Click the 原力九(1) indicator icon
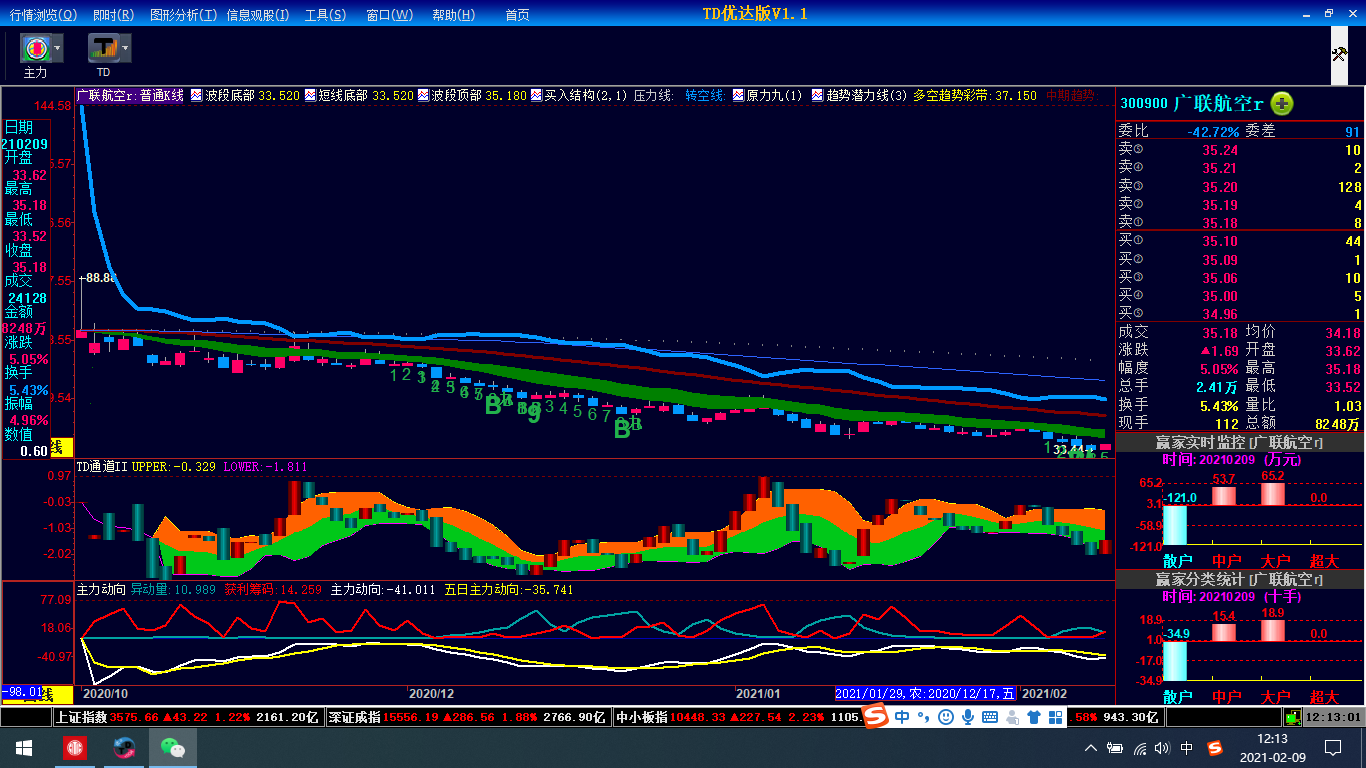Viewport: 1366px width, 768px height. pos(739,96)
